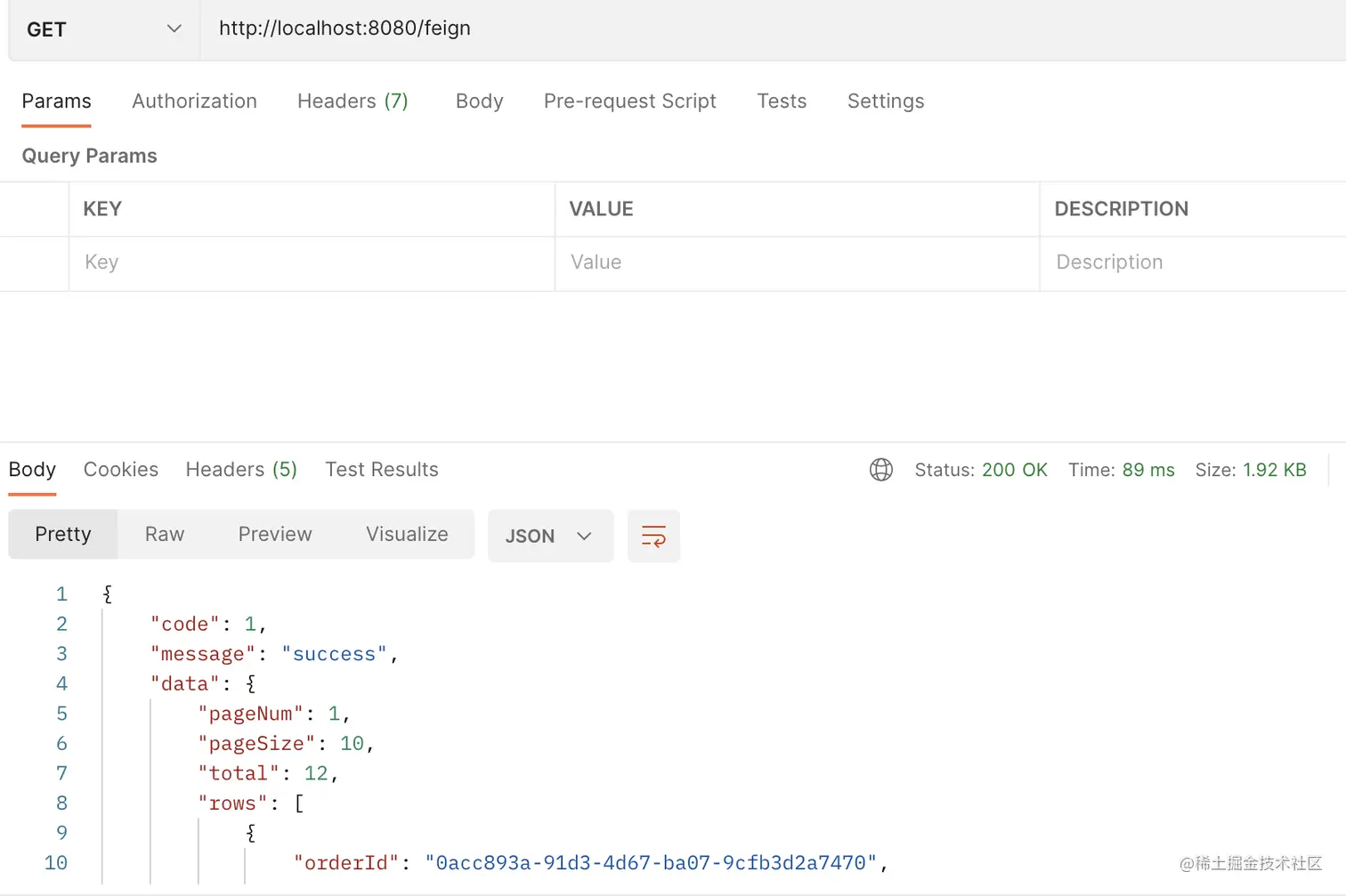Click the DESCRIPTION column header
Image resolution: width=1346 pixels, height=896 pixels.
[1121, 209]
